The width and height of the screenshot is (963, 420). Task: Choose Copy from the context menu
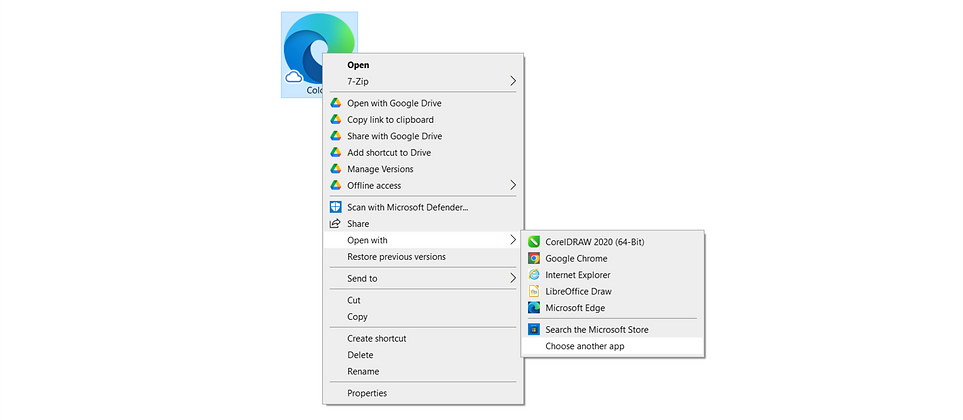[423, 317]
